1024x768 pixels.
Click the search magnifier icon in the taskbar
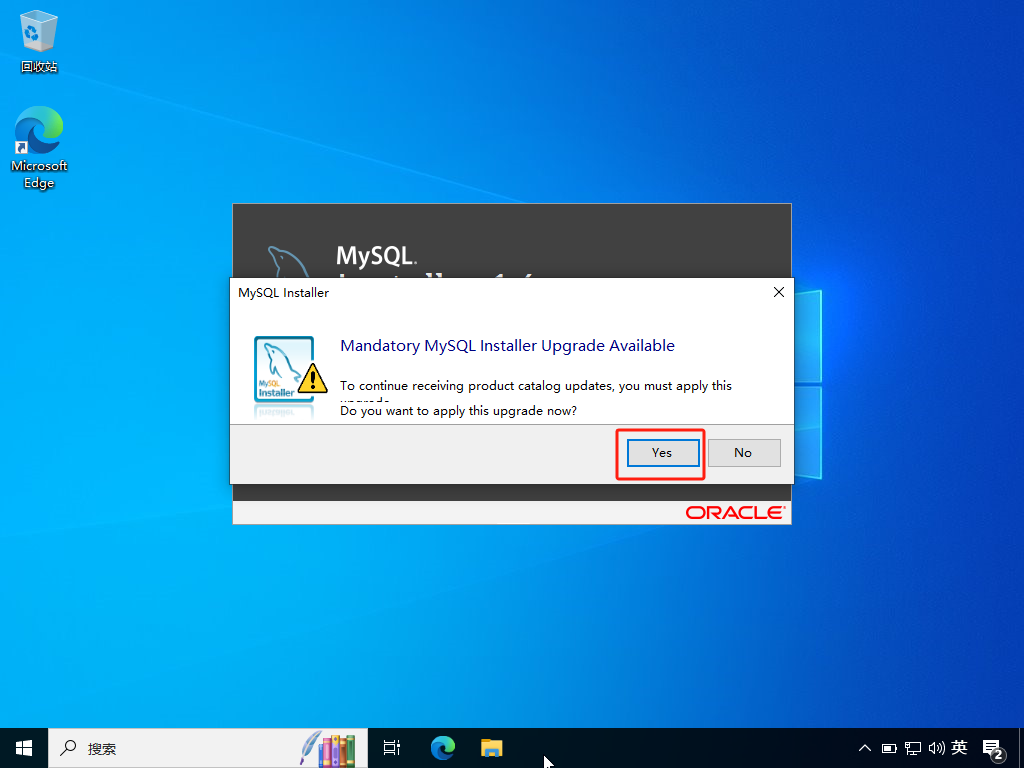68,748
